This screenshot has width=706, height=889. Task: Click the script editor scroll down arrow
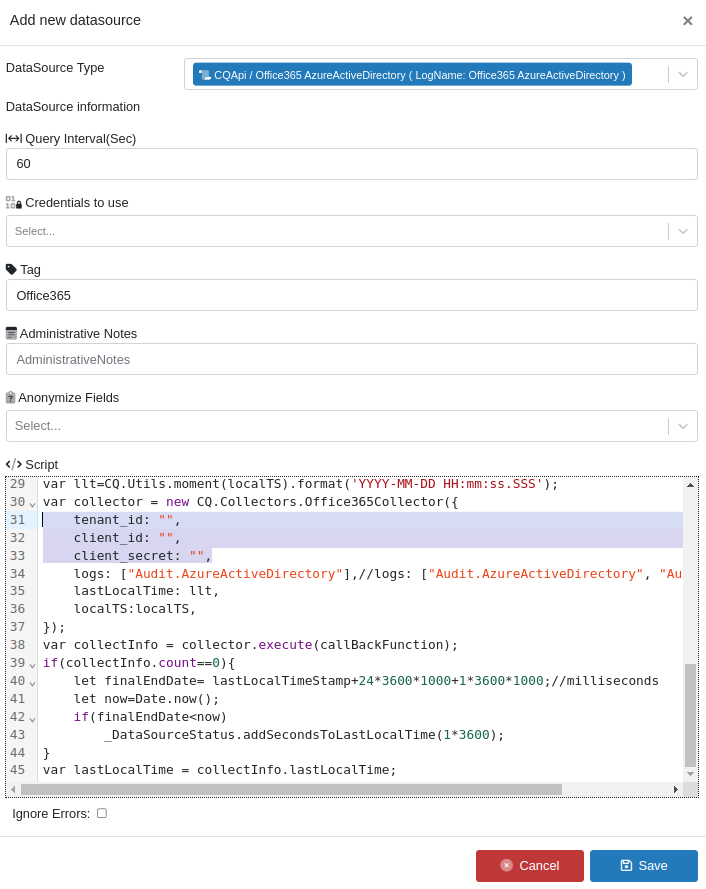pyautogui.click(x=690, y=774)
